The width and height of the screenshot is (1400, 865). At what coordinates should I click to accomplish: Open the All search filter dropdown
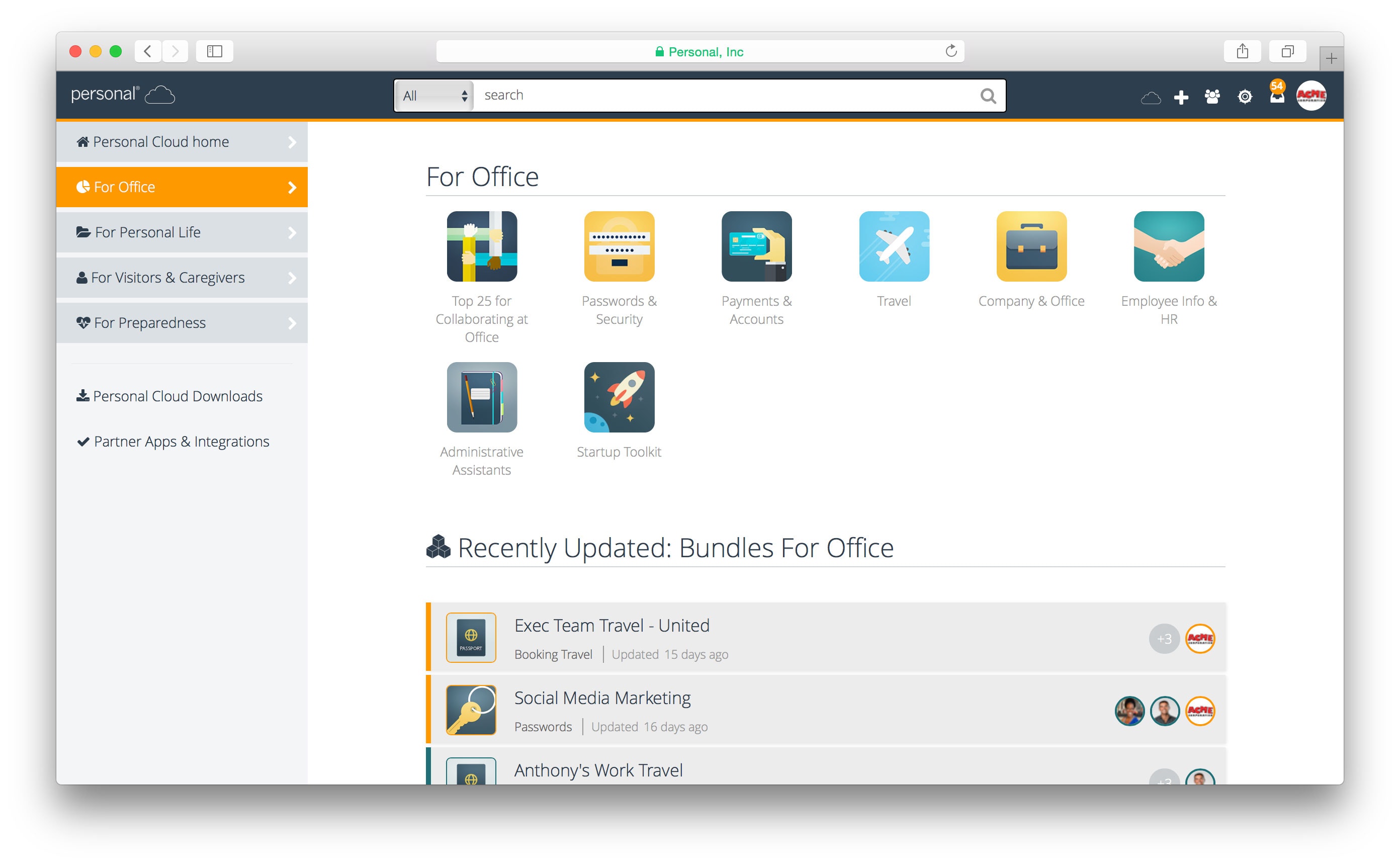pos(434,96)
